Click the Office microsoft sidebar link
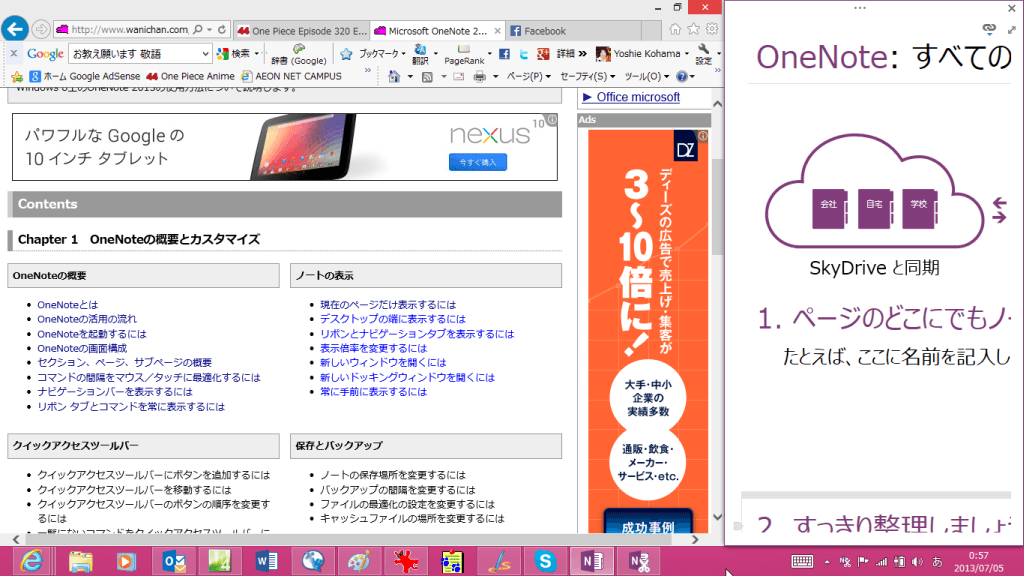This screenshot has width=1024, height=576. click(638, 97)
